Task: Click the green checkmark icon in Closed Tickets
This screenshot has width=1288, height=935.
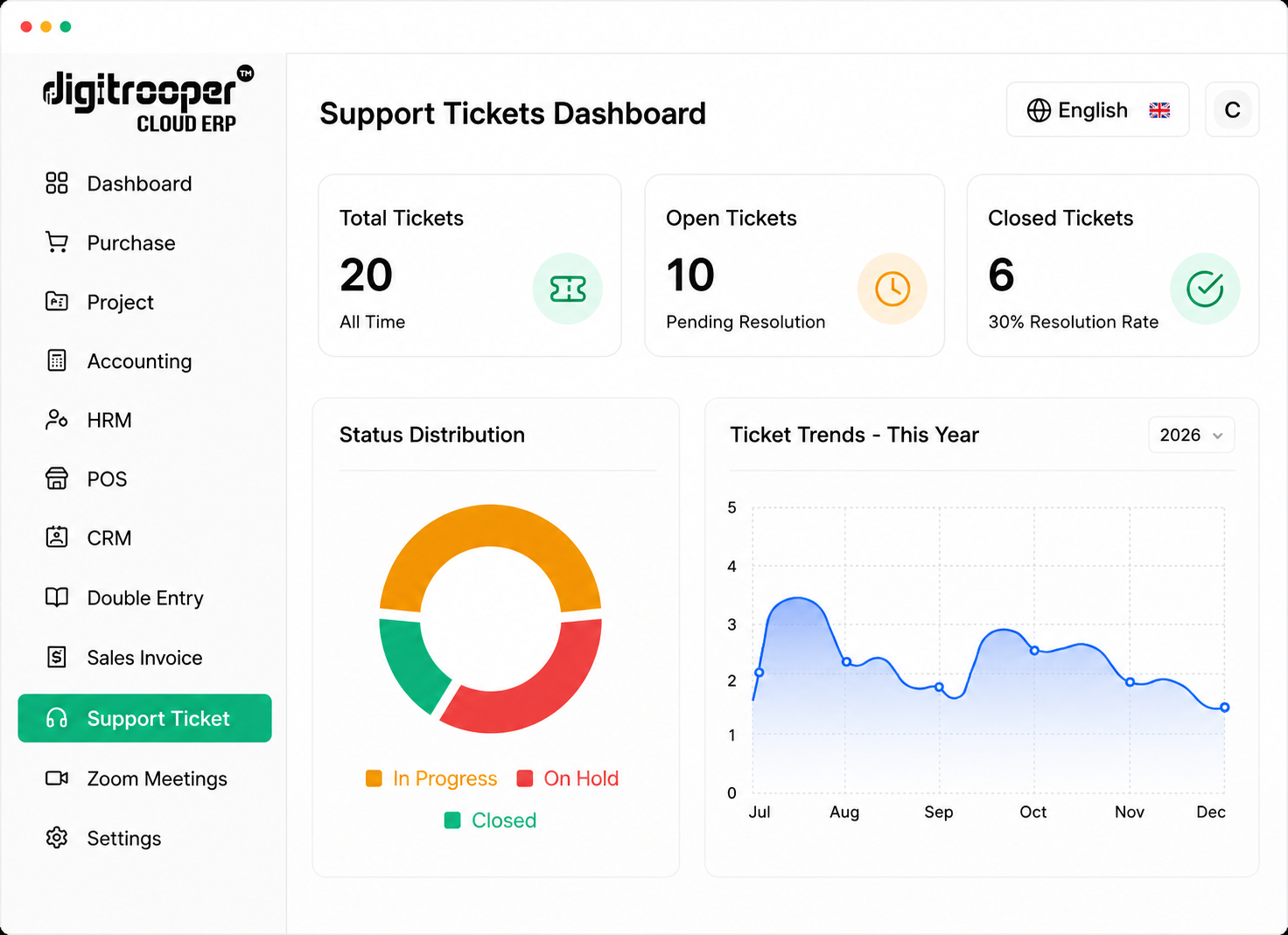Action: (x=1205, y=289)
